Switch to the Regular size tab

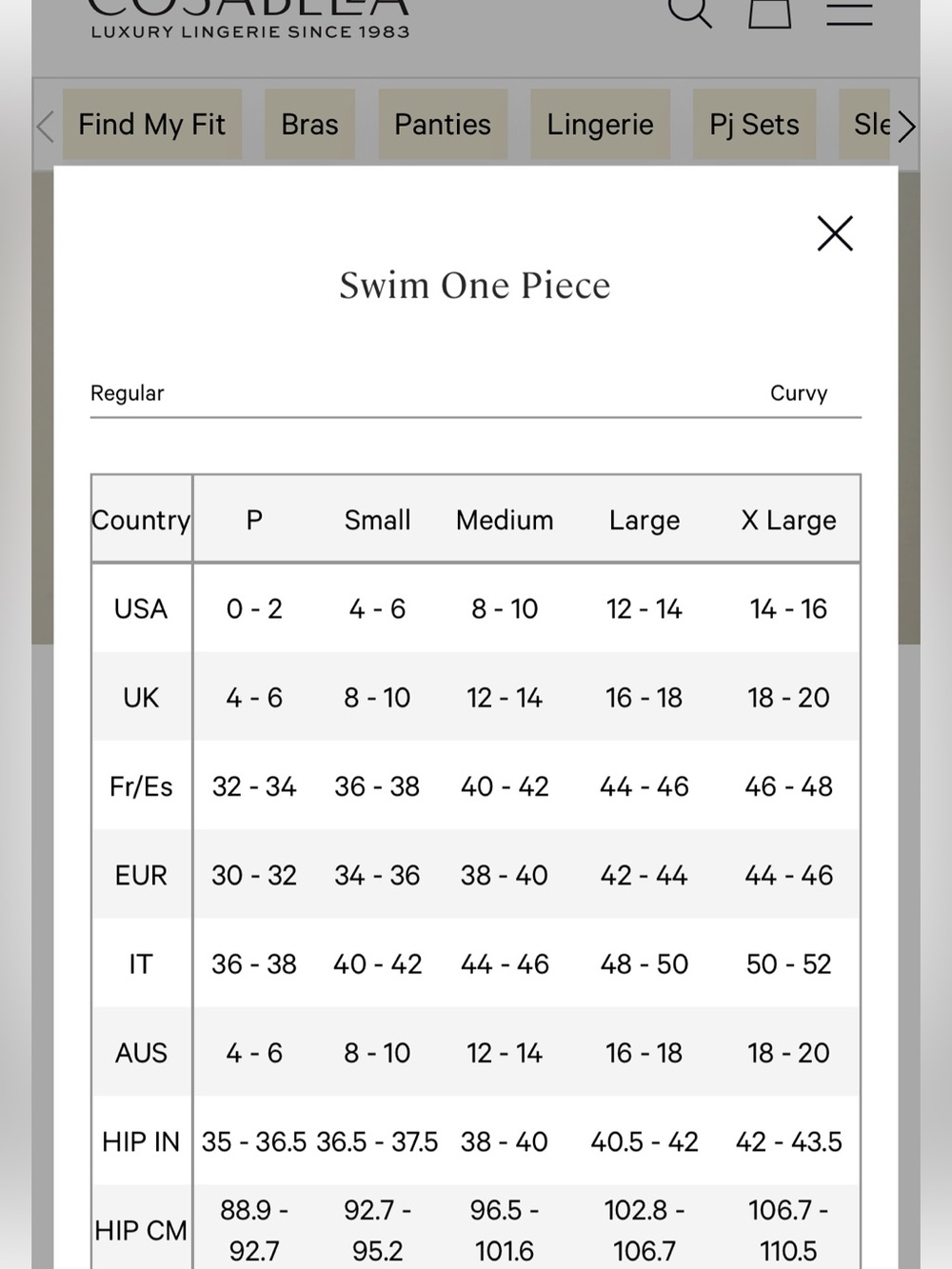[127, 393]
